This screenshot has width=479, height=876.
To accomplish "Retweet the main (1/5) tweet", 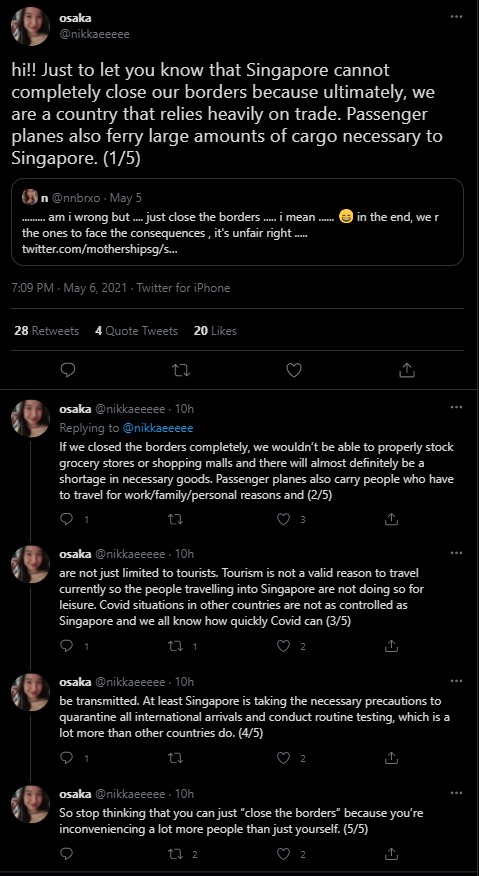I will 181,369.
